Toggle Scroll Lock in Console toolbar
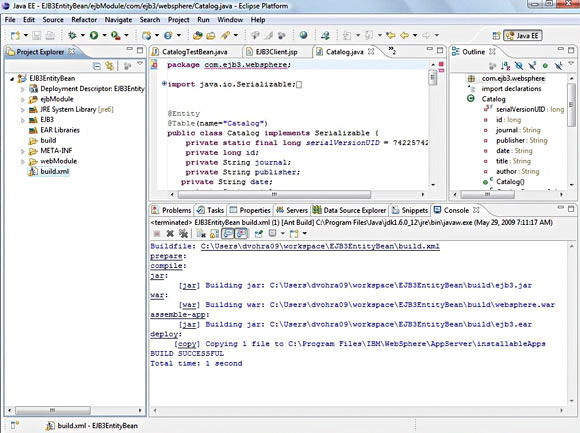 point(214,233)
